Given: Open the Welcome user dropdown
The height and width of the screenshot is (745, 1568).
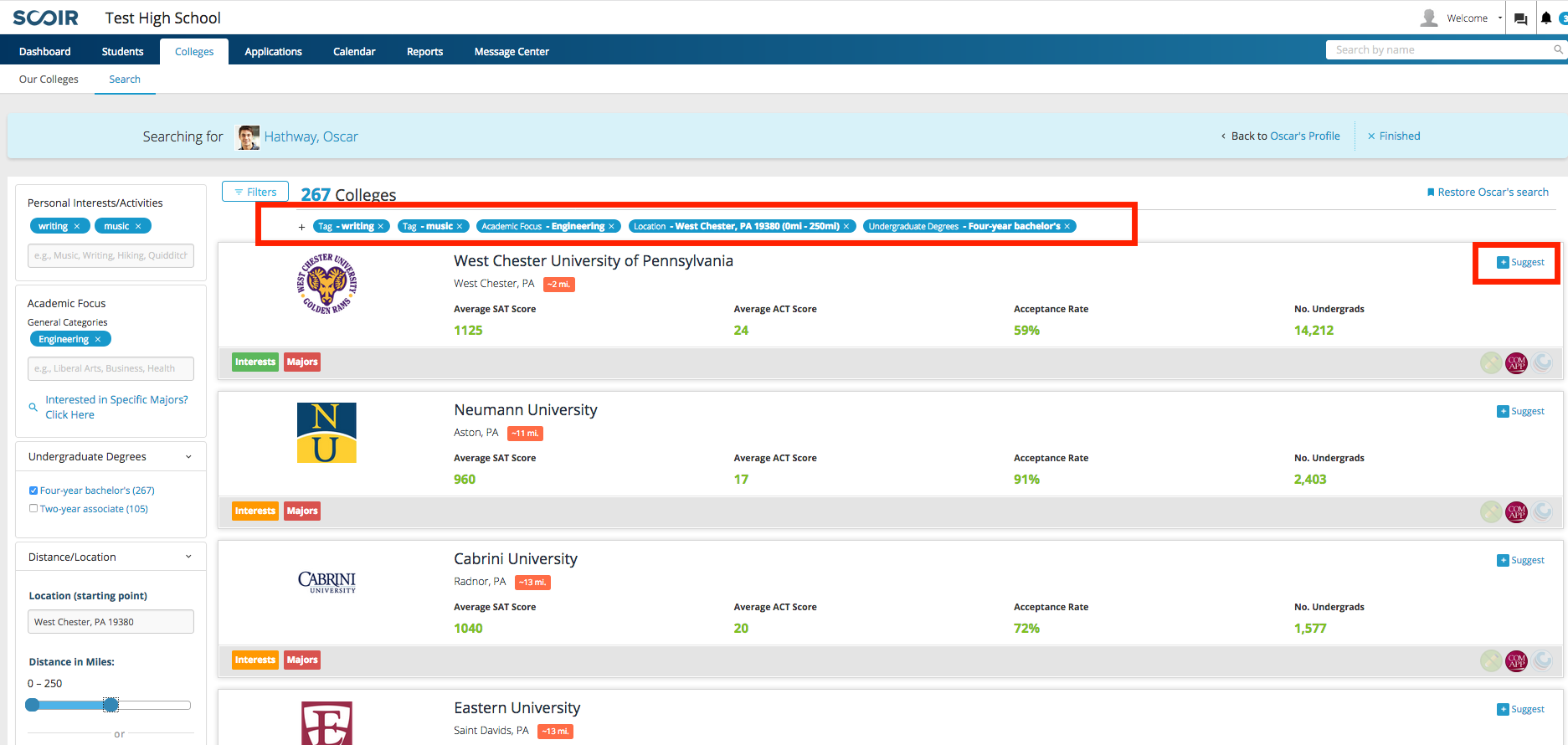Looking at the screenshot, I should [x=1473, y=18].
